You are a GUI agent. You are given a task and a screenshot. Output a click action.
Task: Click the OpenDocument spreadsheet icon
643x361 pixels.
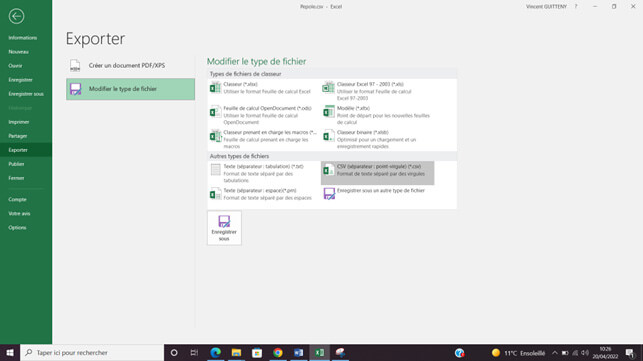point(215,111)
